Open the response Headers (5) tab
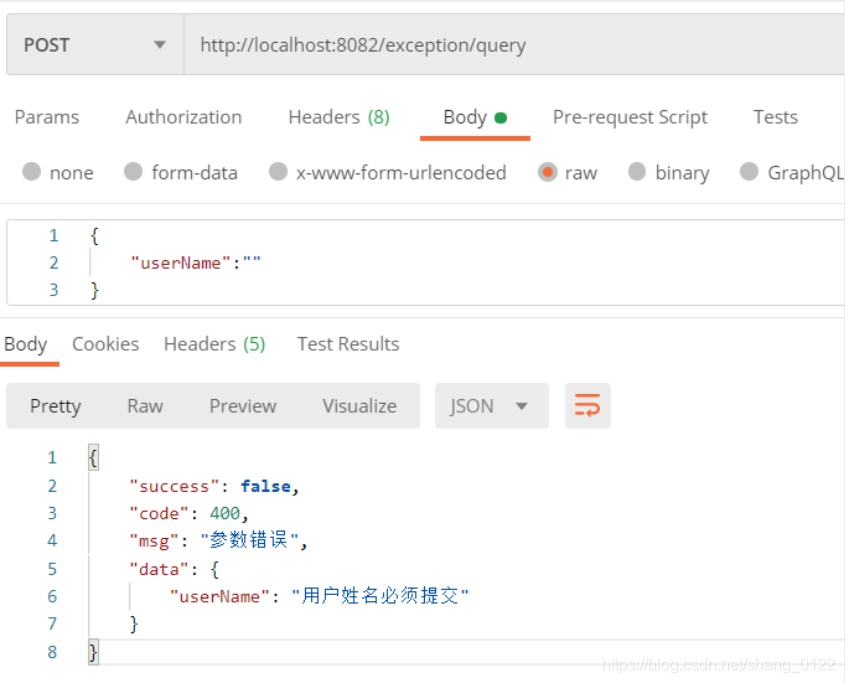 tap(214, 344)
